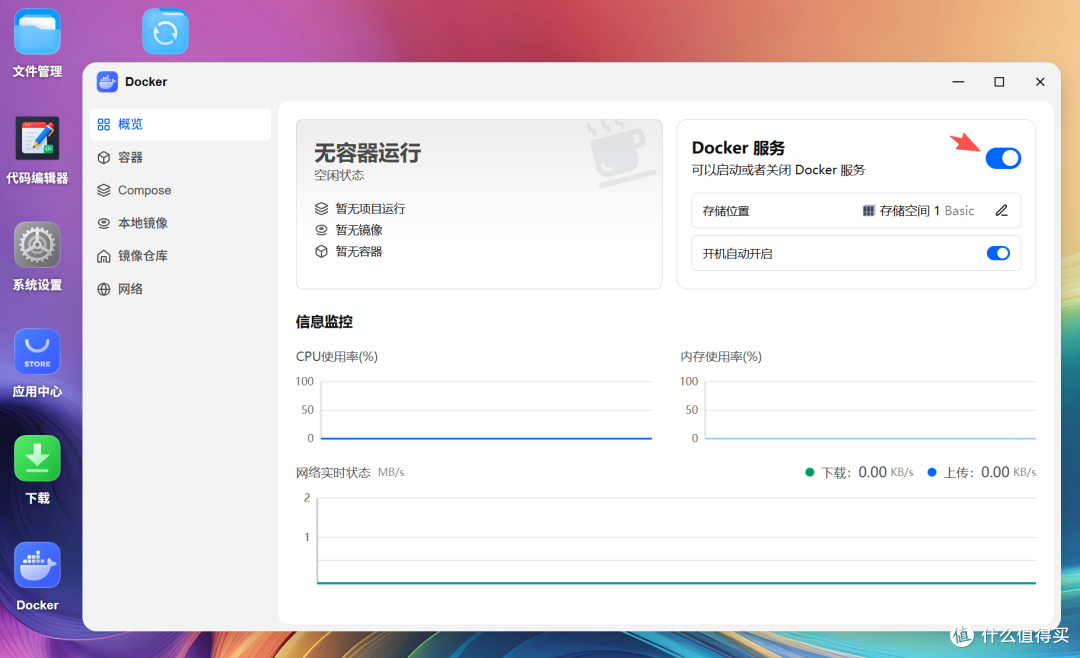1080x658 pixels.
Task: Click the 容器 cube icon in sidebar
Action: pyautogui.click(x=104, y=157)
